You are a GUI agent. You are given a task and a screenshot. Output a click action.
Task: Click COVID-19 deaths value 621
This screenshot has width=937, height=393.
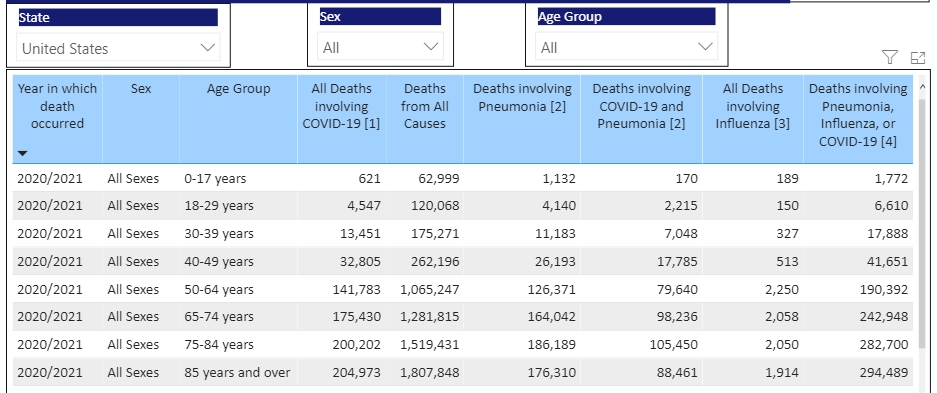click(x=370, y=178)
